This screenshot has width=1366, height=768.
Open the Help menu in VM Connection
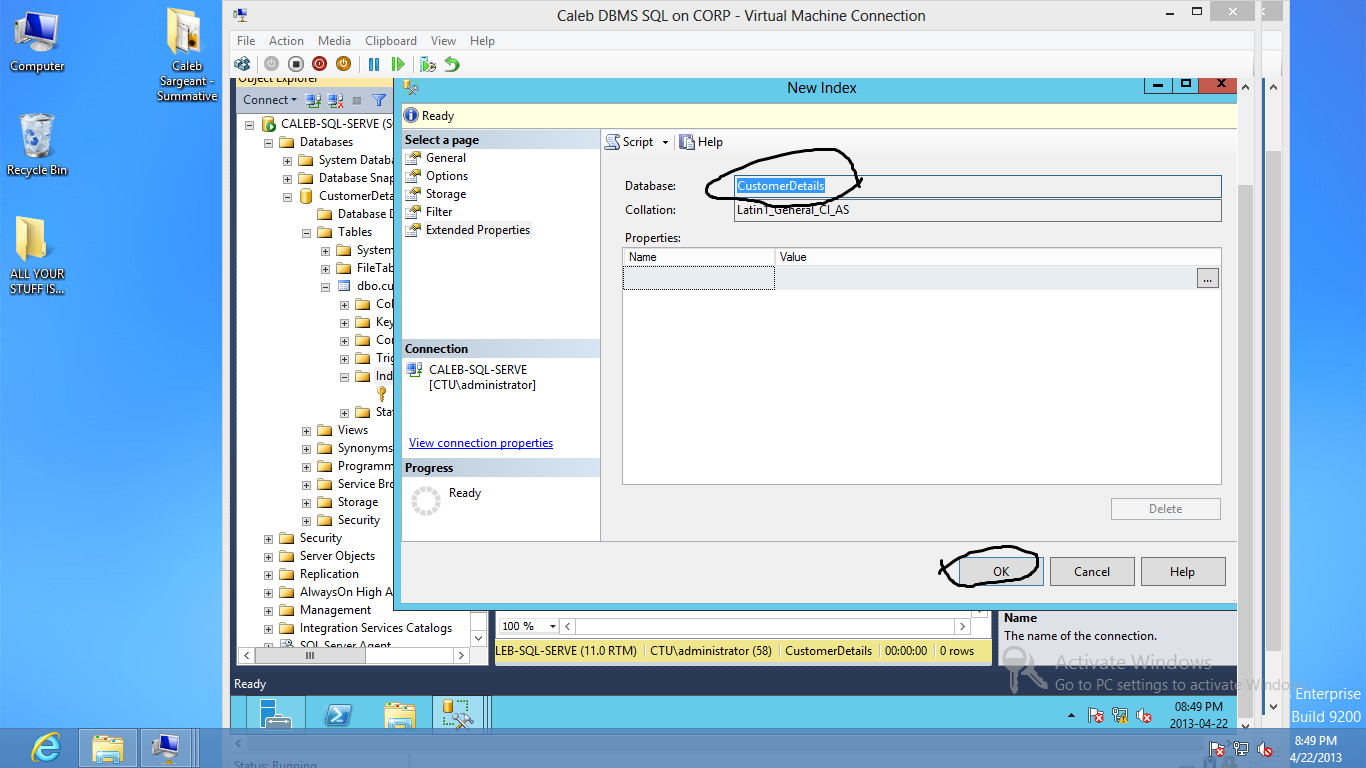pos(482,41)
